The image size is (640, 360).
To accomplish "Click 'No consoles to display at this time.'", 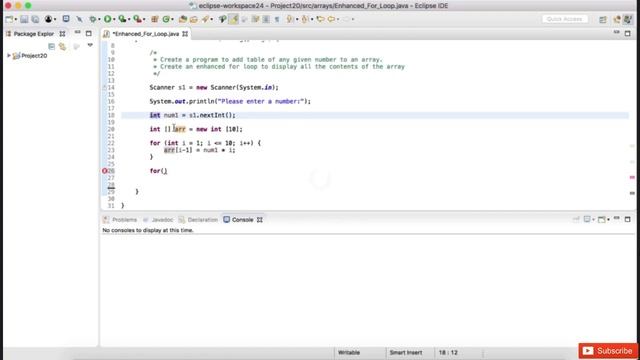I will pyautogui.click(x=148, y=230).
